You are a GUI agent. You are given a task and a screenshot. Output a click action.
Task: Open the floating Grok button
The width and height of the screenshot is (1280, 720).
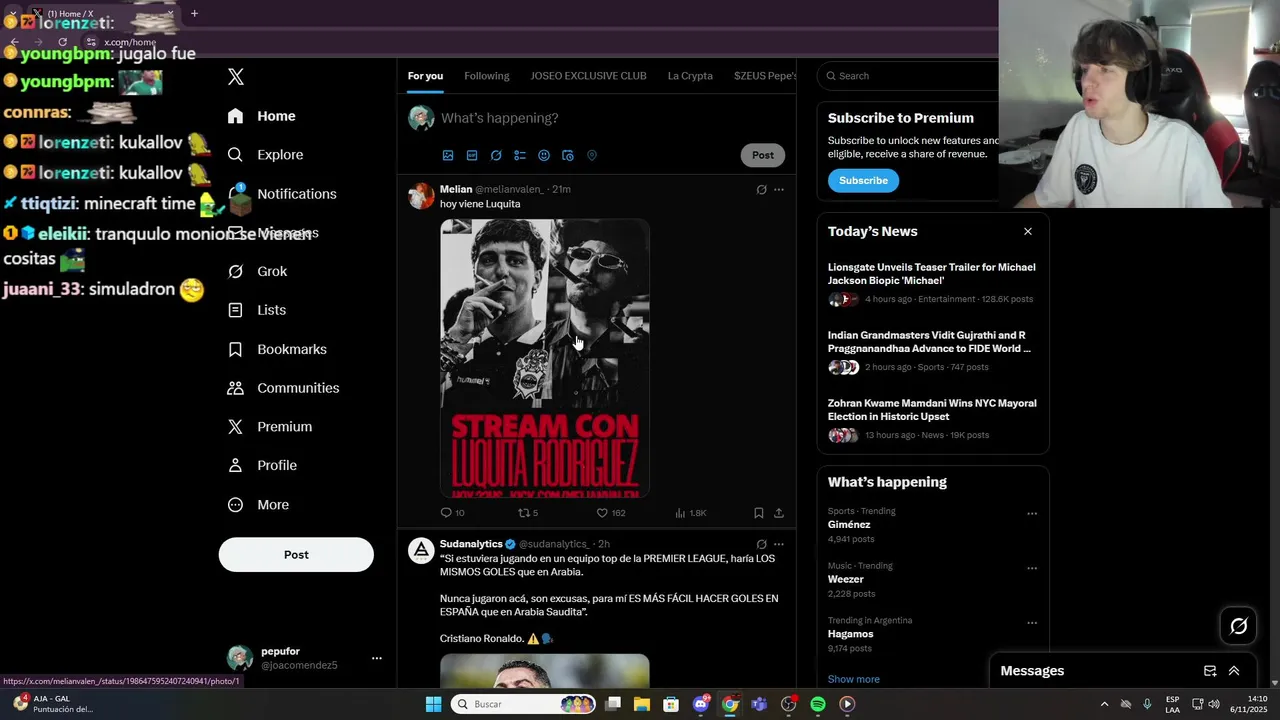(1239, 626)
